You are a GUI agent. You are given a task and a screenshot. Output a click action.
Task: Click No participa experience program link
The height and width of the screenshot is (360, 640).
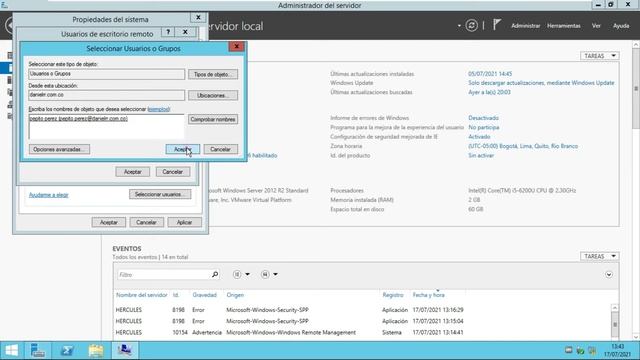(484, 127)
